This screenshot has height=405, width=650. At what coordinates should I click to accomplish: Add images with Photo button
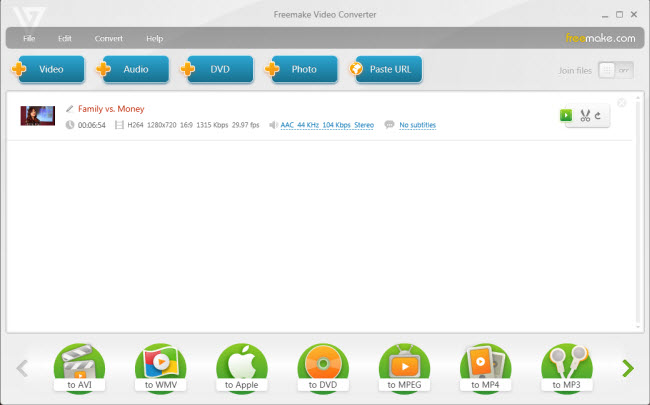point(302,69)
